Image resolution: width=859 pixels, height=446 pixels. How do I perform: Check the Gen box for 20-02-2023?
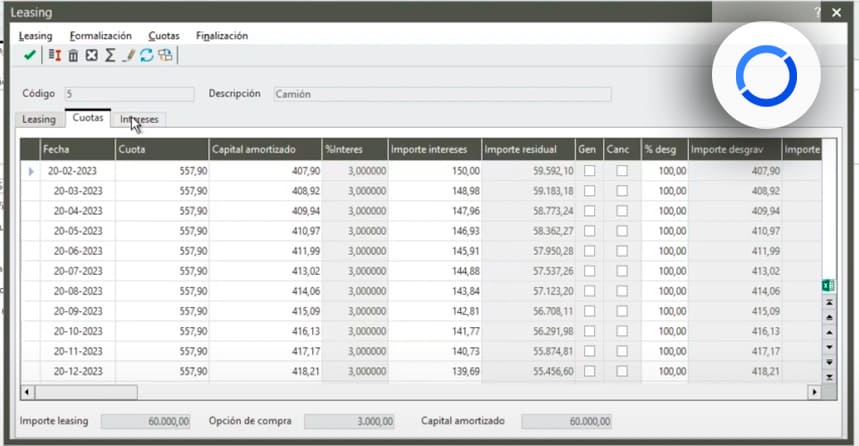tap(589, 171)
